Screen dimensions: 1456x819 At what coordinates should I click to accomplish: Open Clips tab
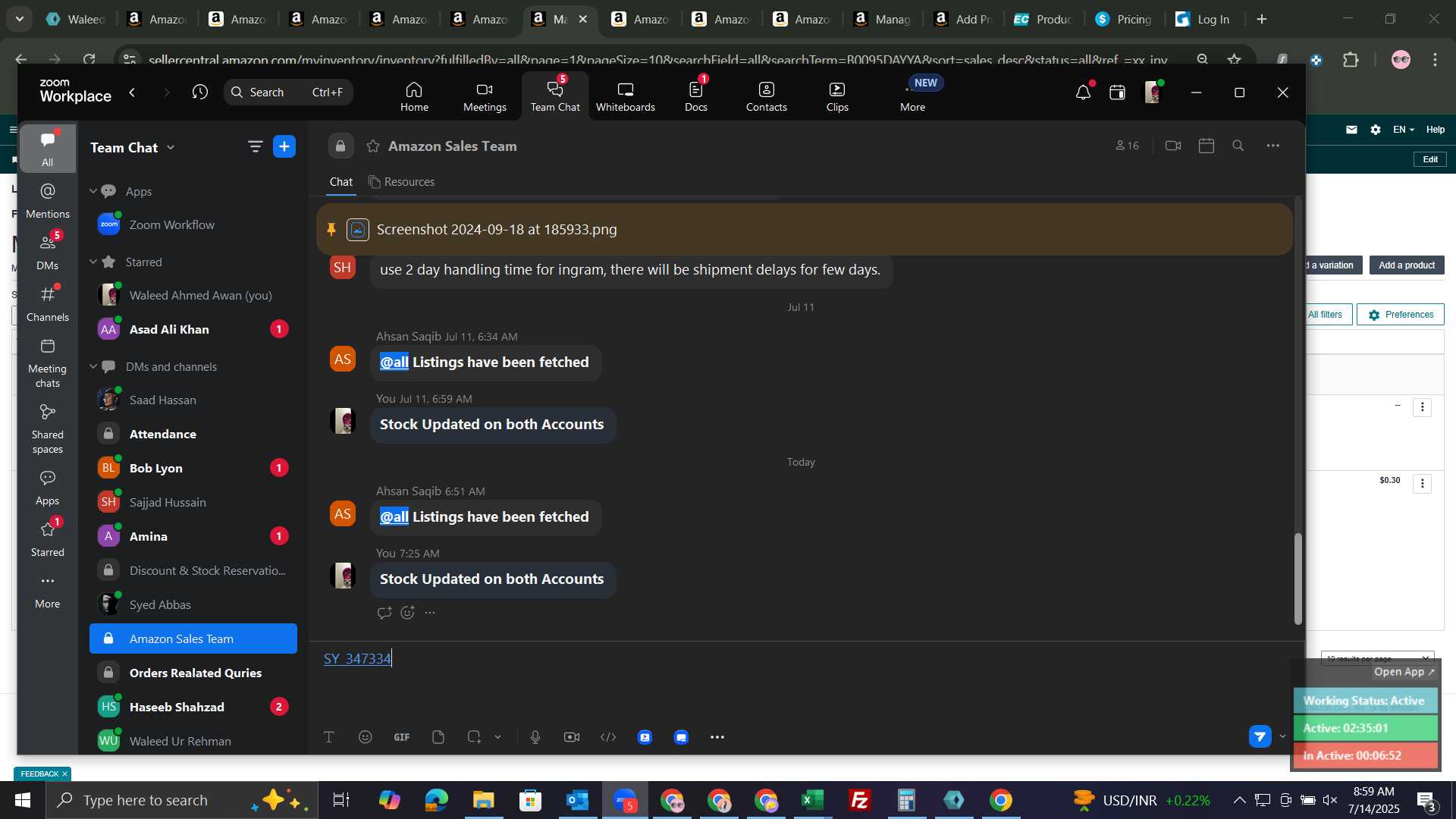point(837,96)
